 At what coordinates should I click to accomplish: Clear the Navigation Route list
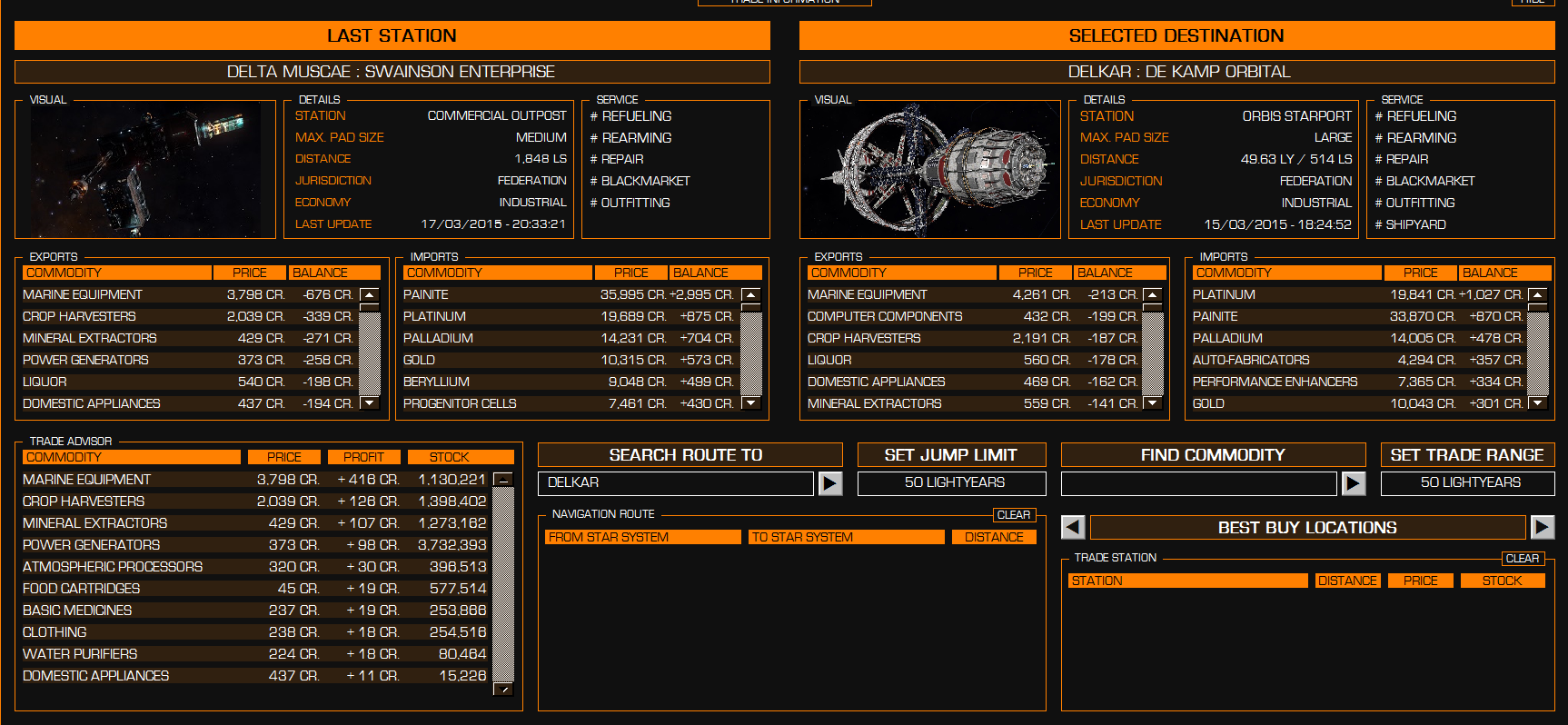[x=1014, y=515]
